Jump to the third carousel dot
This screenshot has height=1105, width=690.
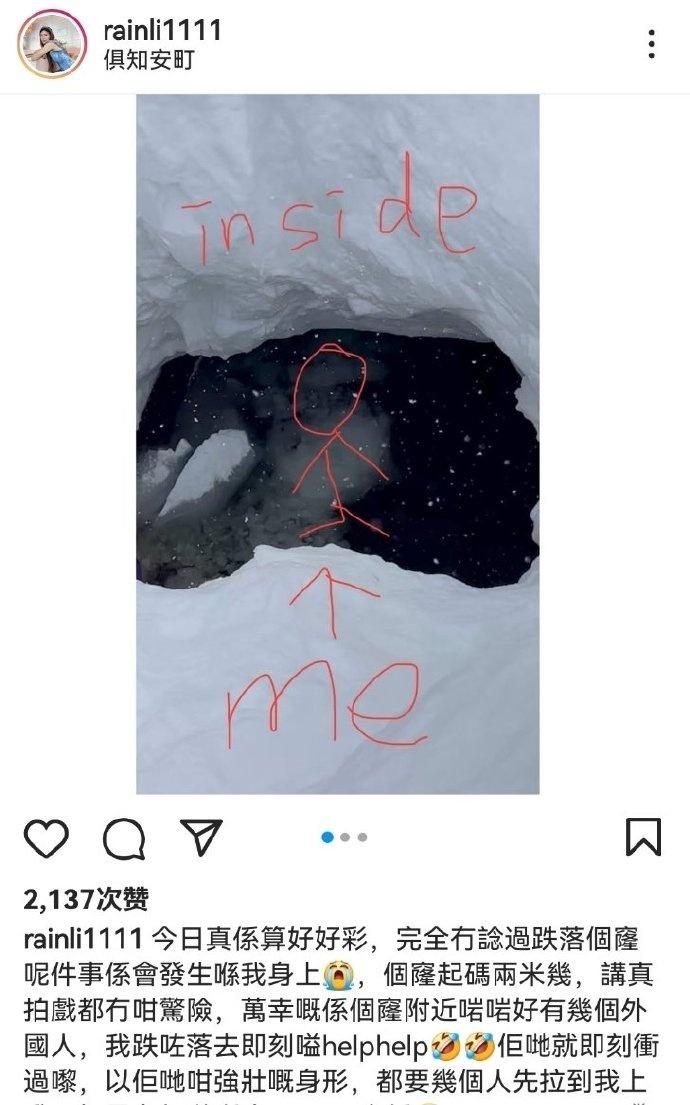[x=362, y=837]
